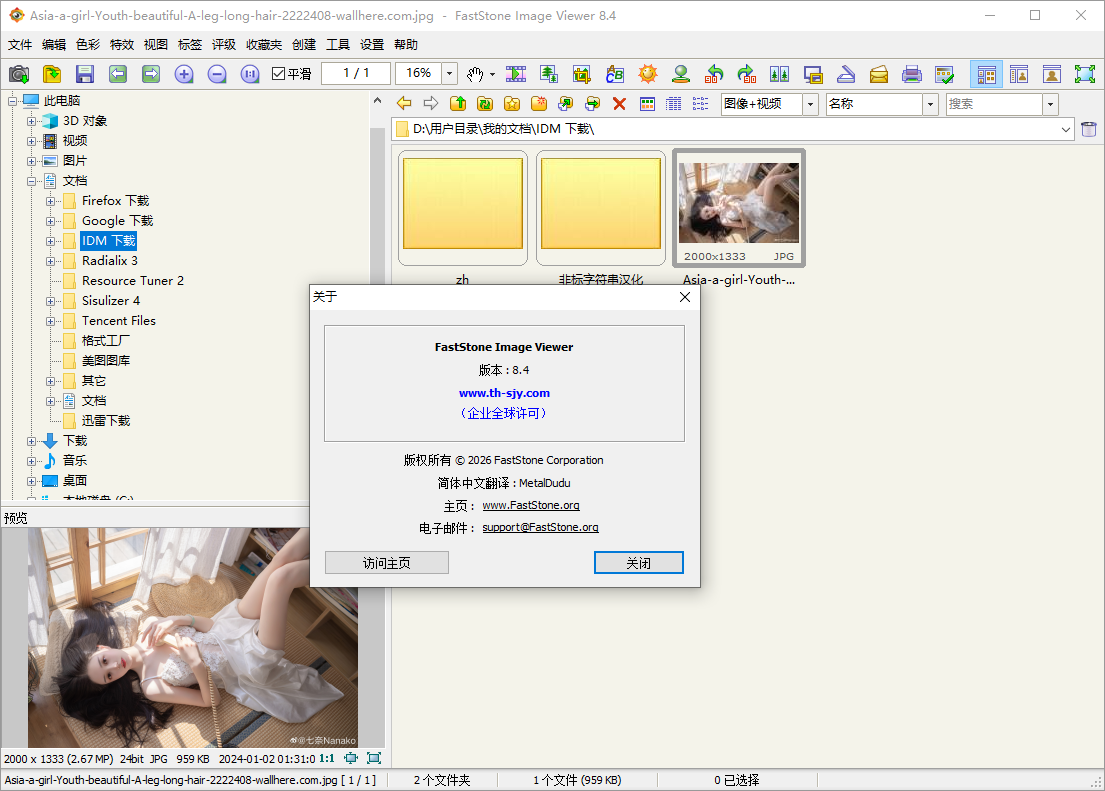This screenshot has width=1105, height=791.
Task: Rotate the image right 90 degrees
Action: [x=747, y=74]
